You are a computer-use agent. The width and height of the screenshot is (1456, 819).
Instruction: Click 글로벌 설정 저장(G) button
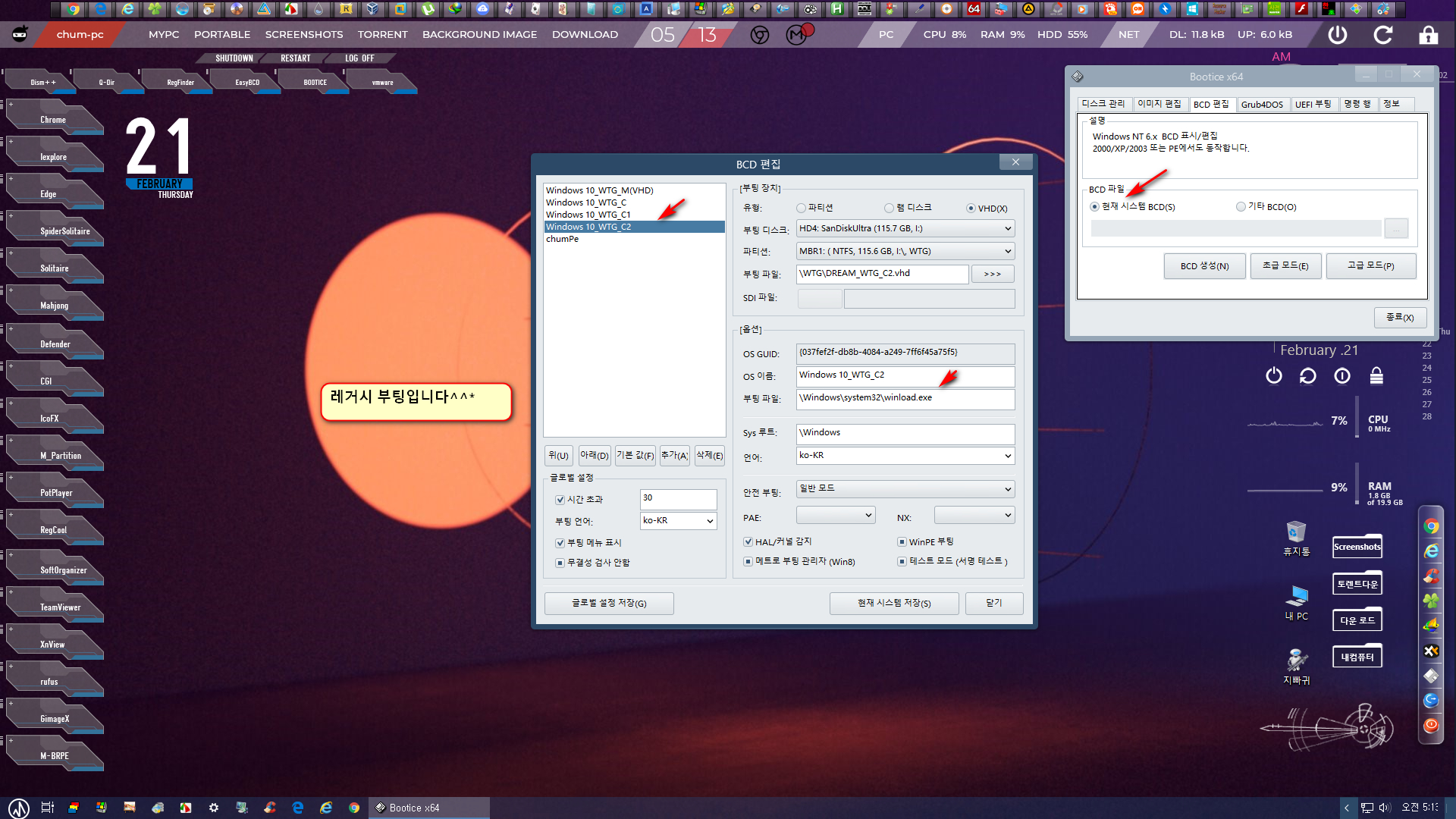(x=609, y=604)
